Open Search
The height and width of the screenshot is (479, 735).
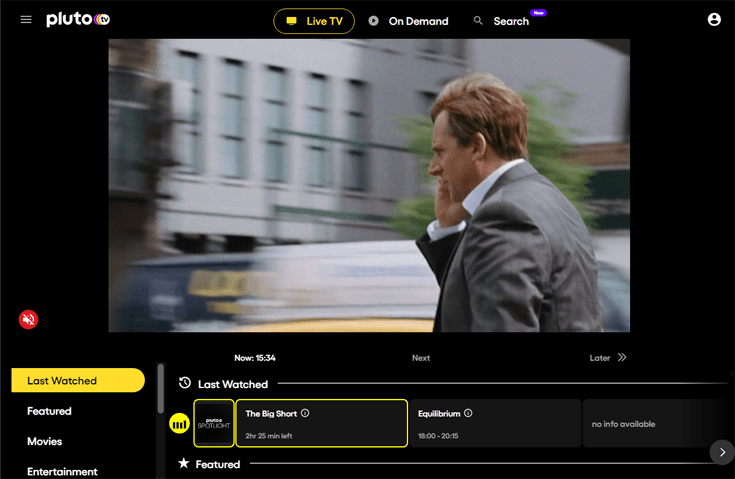(510, 21)
